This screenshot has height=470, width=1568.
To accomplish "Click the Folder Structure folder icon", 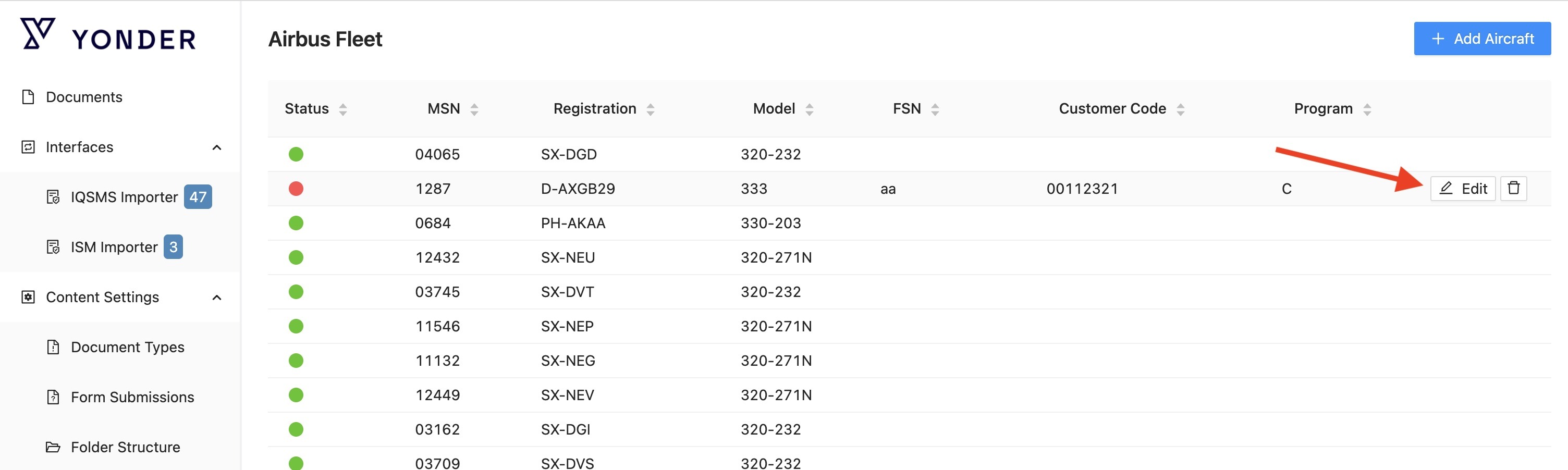I will click(53, 448).
